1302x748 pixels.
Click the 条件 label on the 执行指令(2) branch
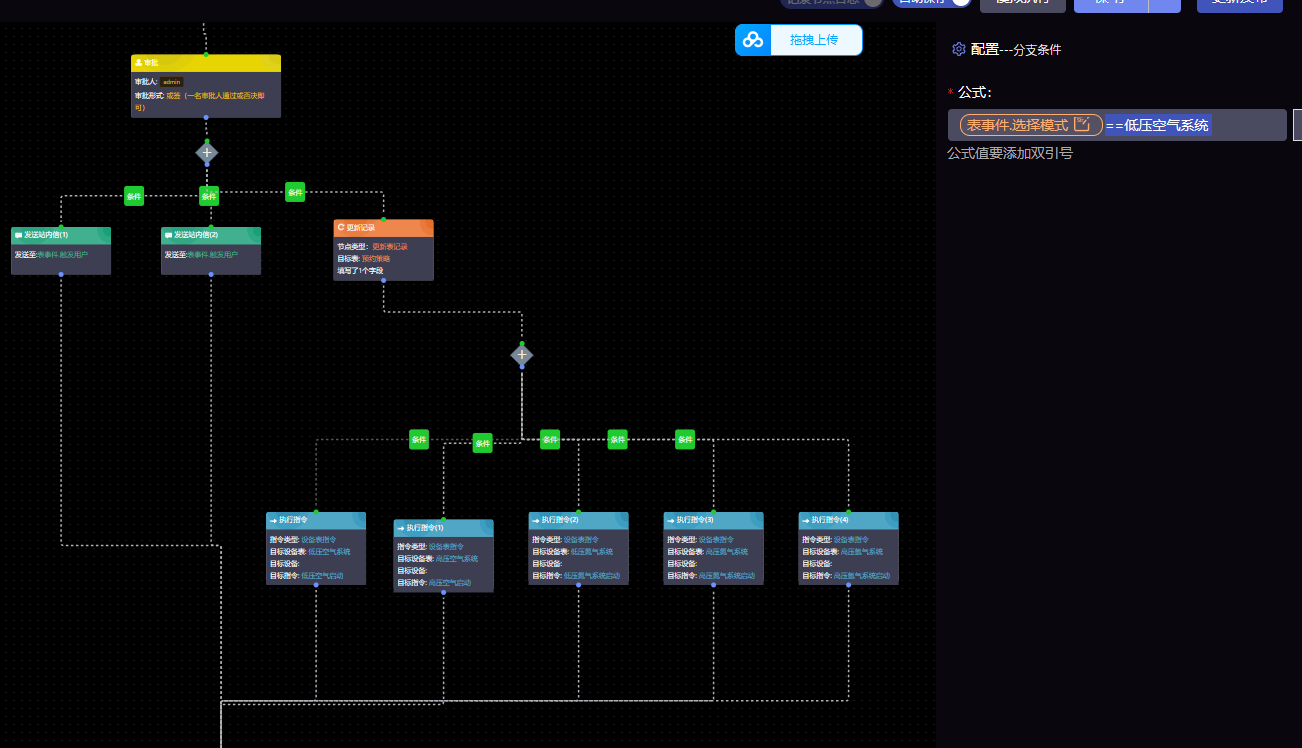click(550, 439)
